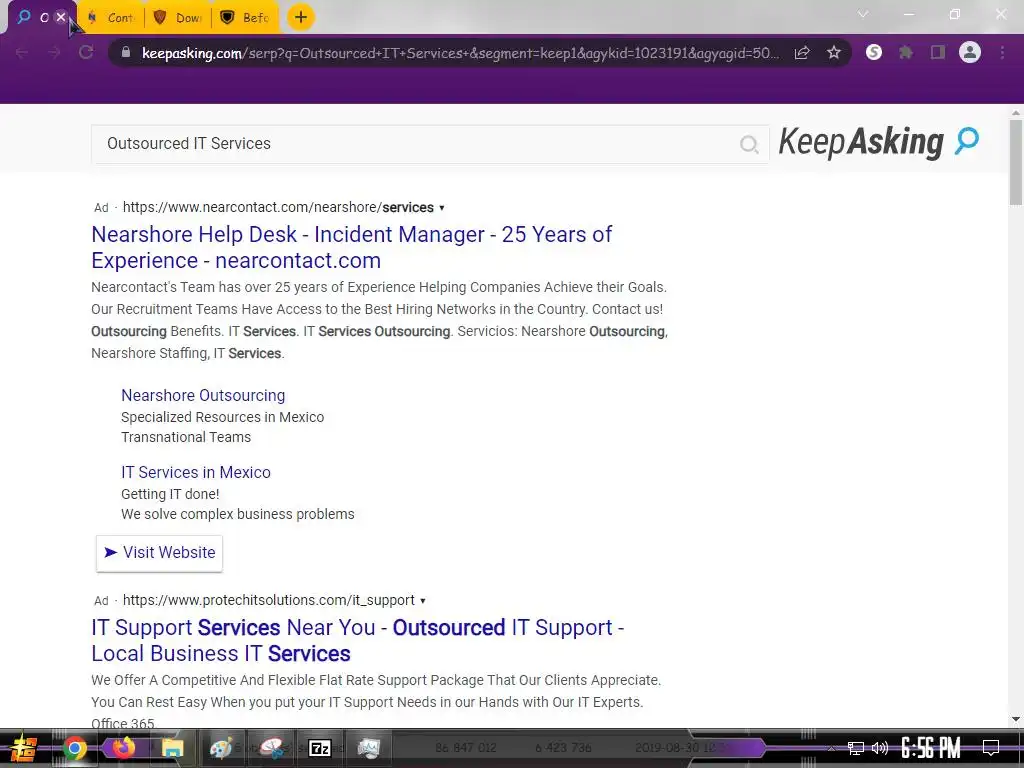This screenshot has width=1024, height=768.
Task: Open 7-Zip from the taskbar
Action: 319,748
